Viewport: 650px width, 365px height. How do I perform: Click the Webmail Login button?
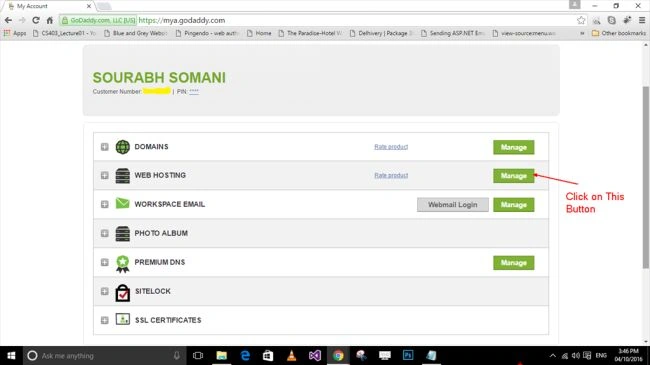(x=453, y=205)
